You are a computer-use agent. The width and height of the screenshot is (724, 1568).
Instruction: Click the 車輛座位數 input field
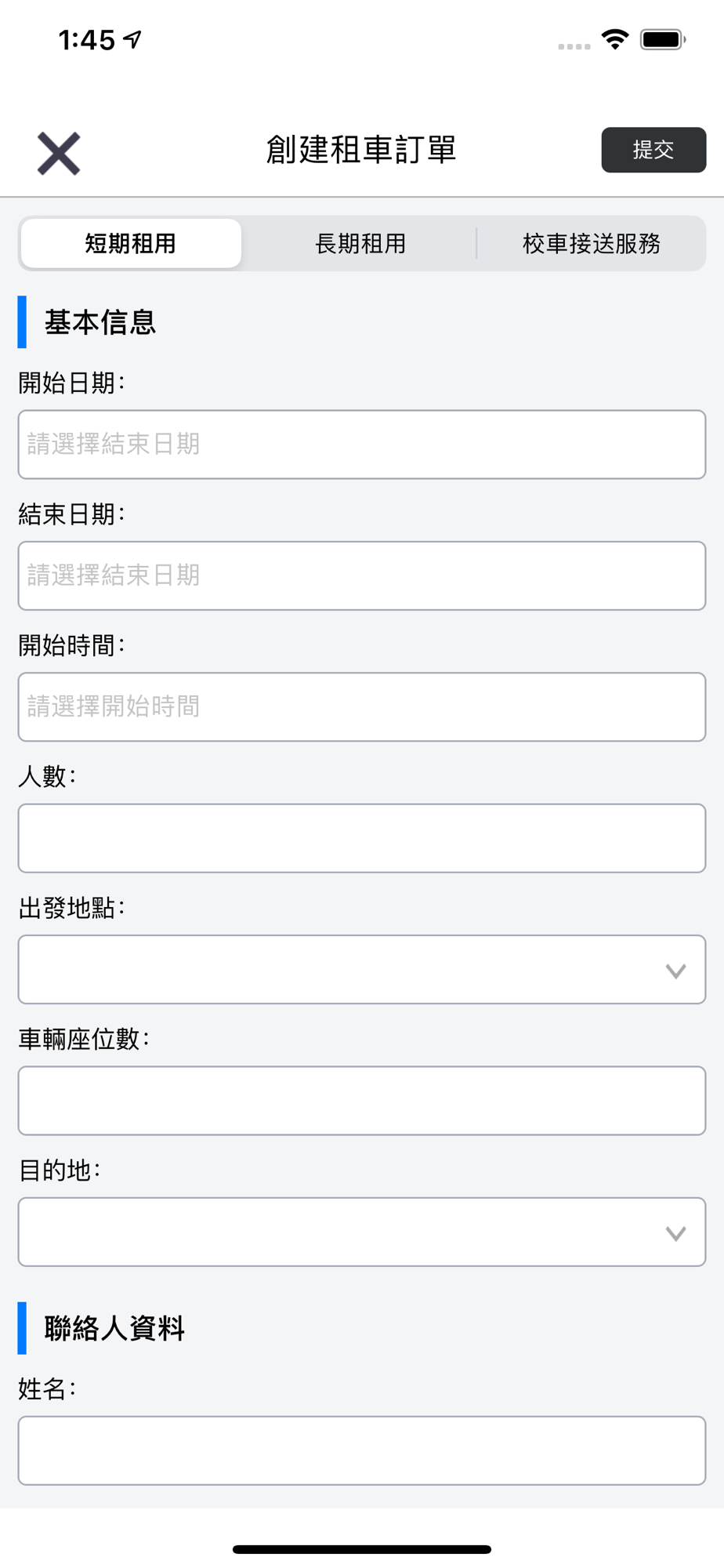pyautogui.click(x=361, y=1100)
